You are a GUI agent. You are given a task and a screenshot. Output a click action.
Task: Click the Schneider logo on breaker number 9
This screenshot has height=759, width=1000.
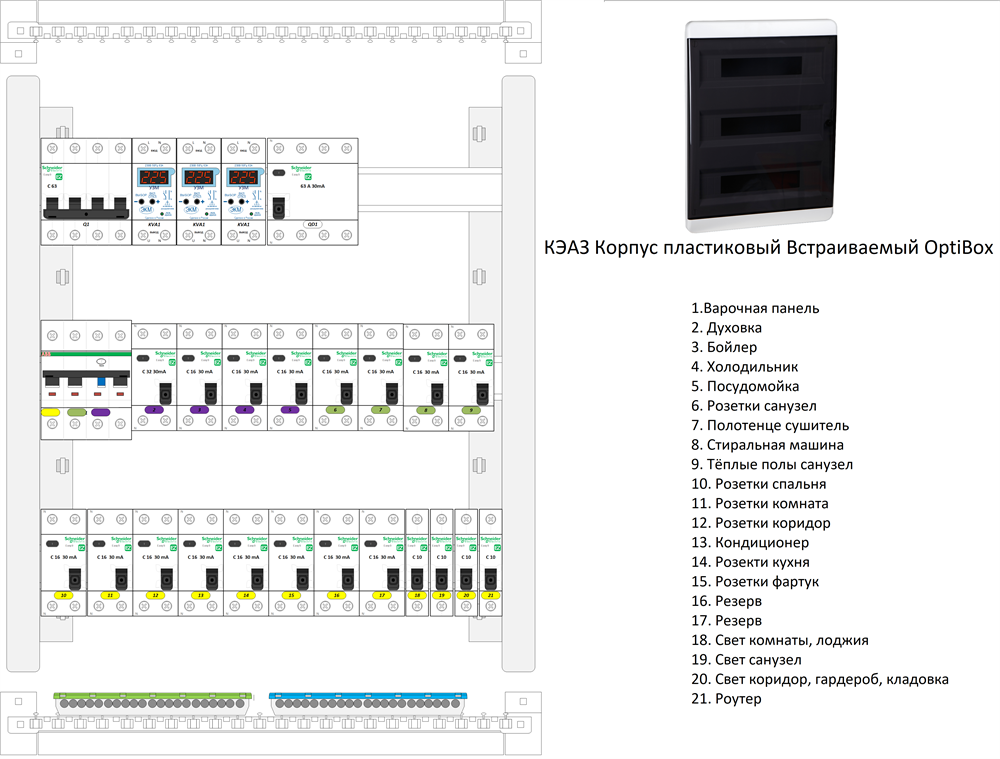click(482, 355)
